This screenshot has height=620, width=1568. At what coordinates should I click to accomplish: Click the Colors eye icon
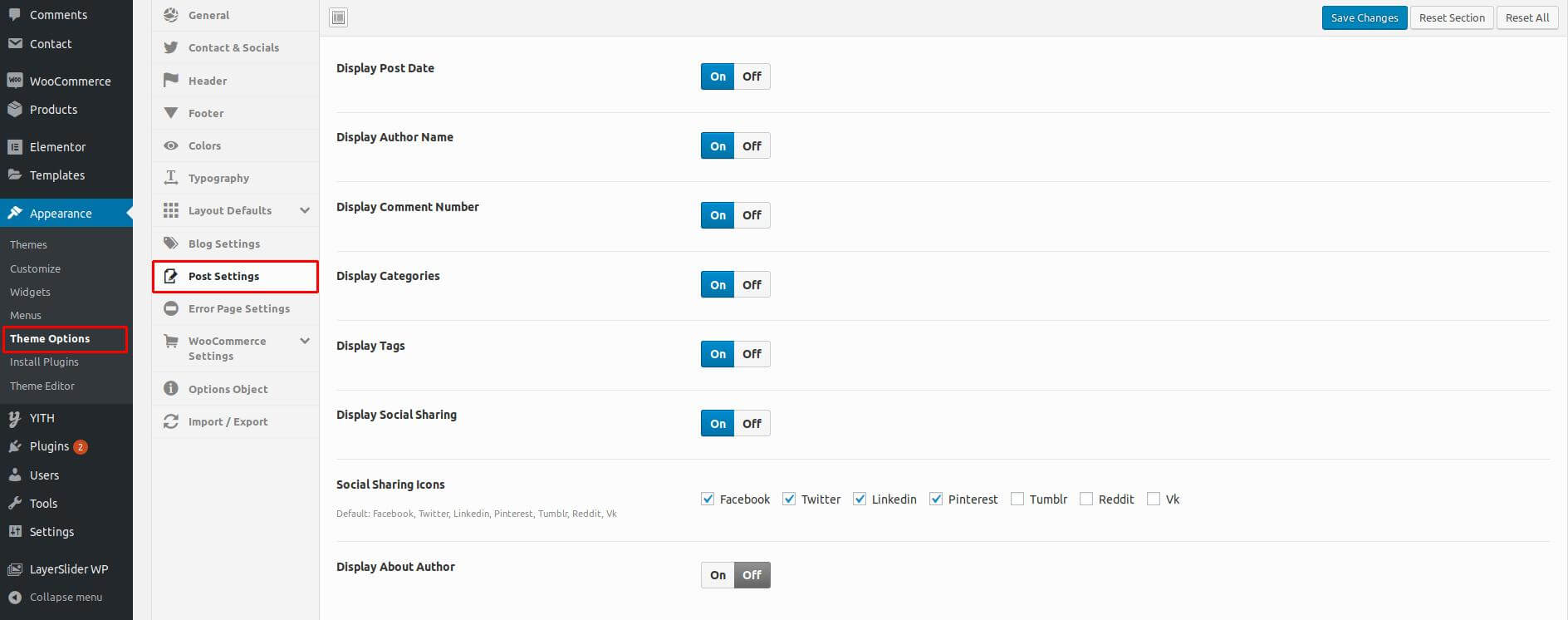(170, 145)
